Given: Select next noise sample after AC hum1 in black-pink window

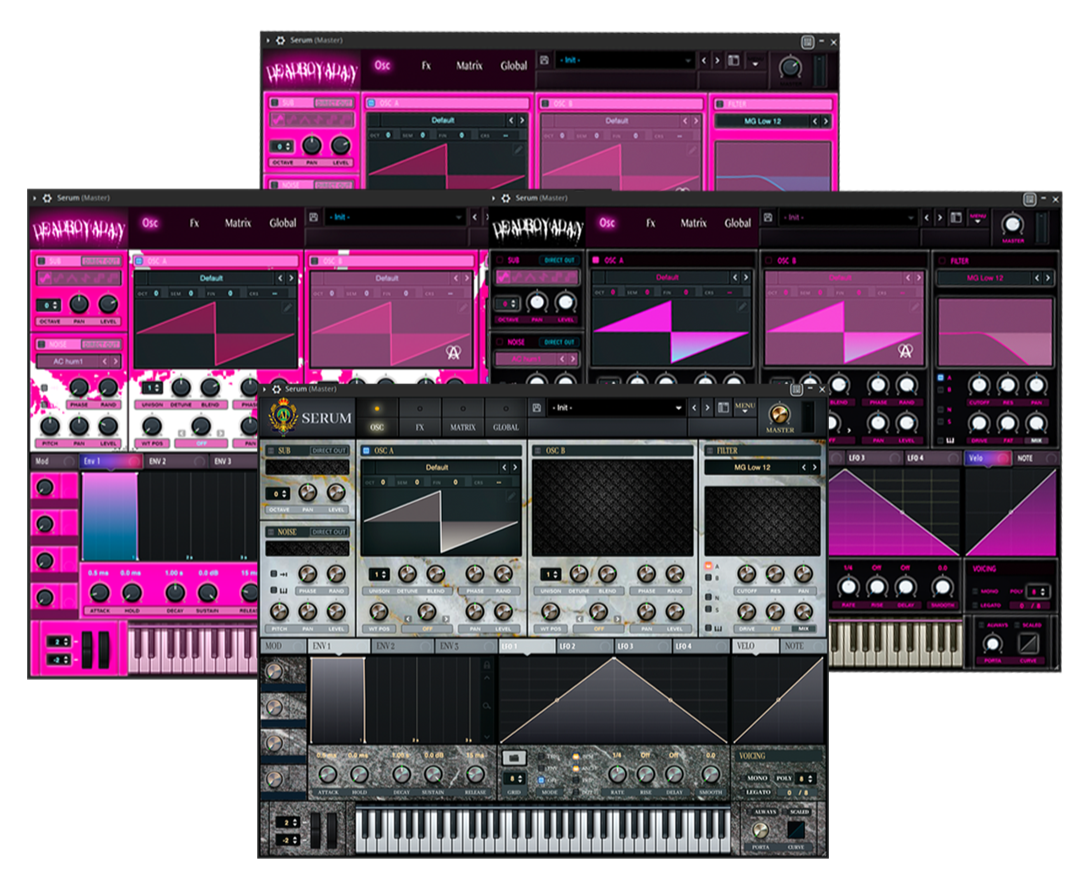Looking at the screenshot, I should [x=573, y=359].
